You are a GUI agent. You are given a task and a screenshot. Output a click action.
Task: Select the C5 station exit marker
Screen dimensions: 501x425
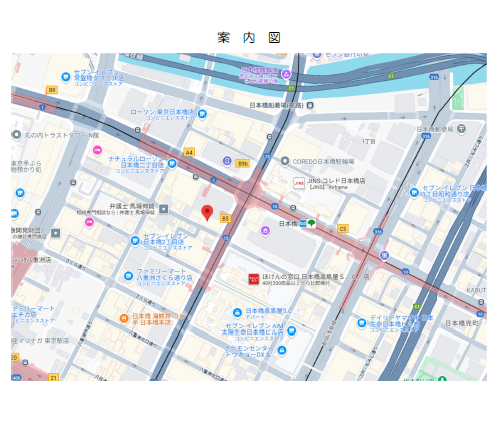point(343,228)
